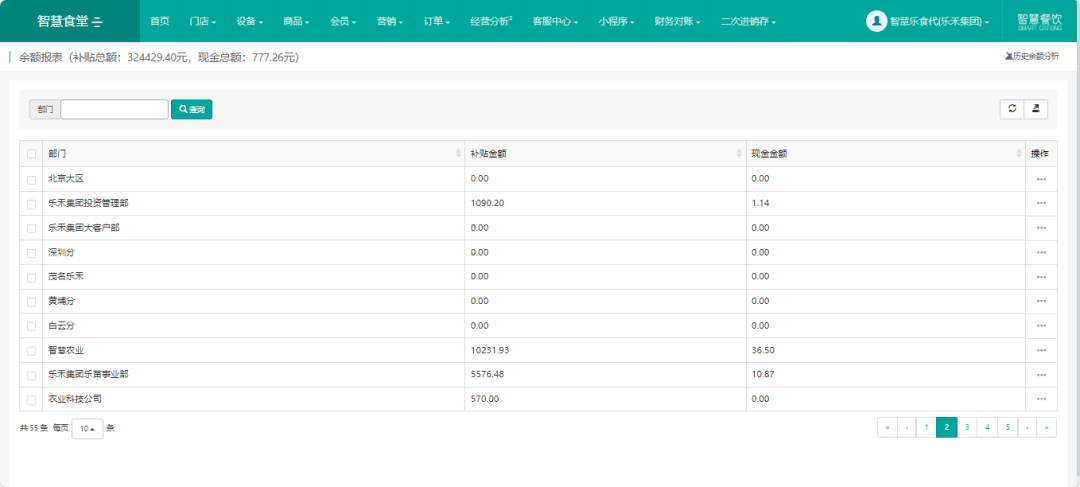
Task: Check the 农业科技公司 row checkbox
Action: point(31,400)
